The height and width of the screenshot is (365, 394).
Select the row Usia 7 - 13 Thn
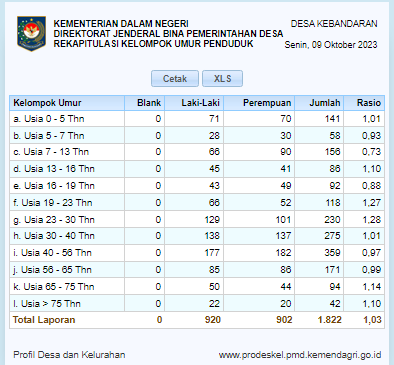197,152
